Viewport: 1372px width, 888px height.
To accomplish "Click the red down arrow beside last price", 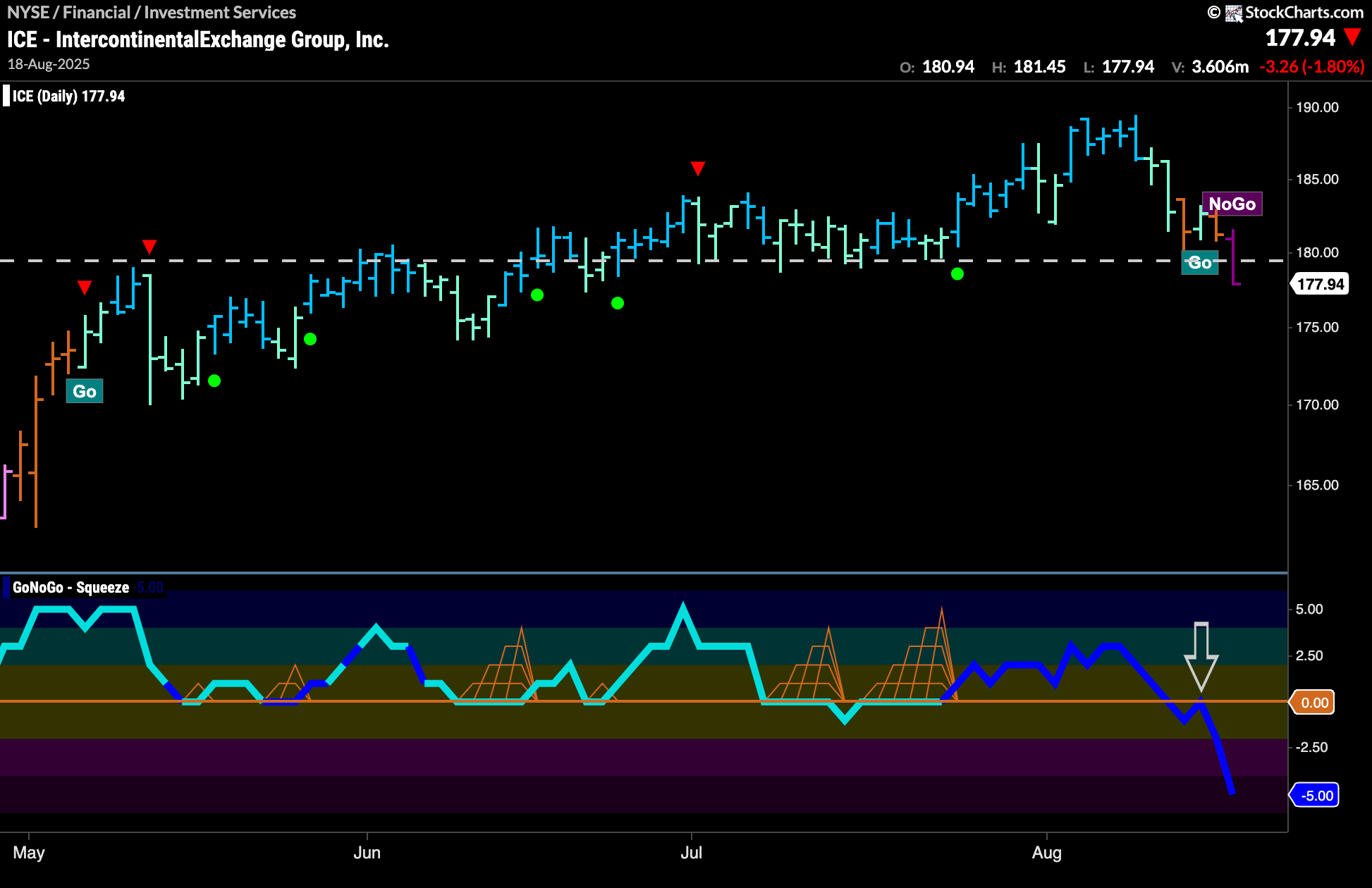I will [1352, 37].
